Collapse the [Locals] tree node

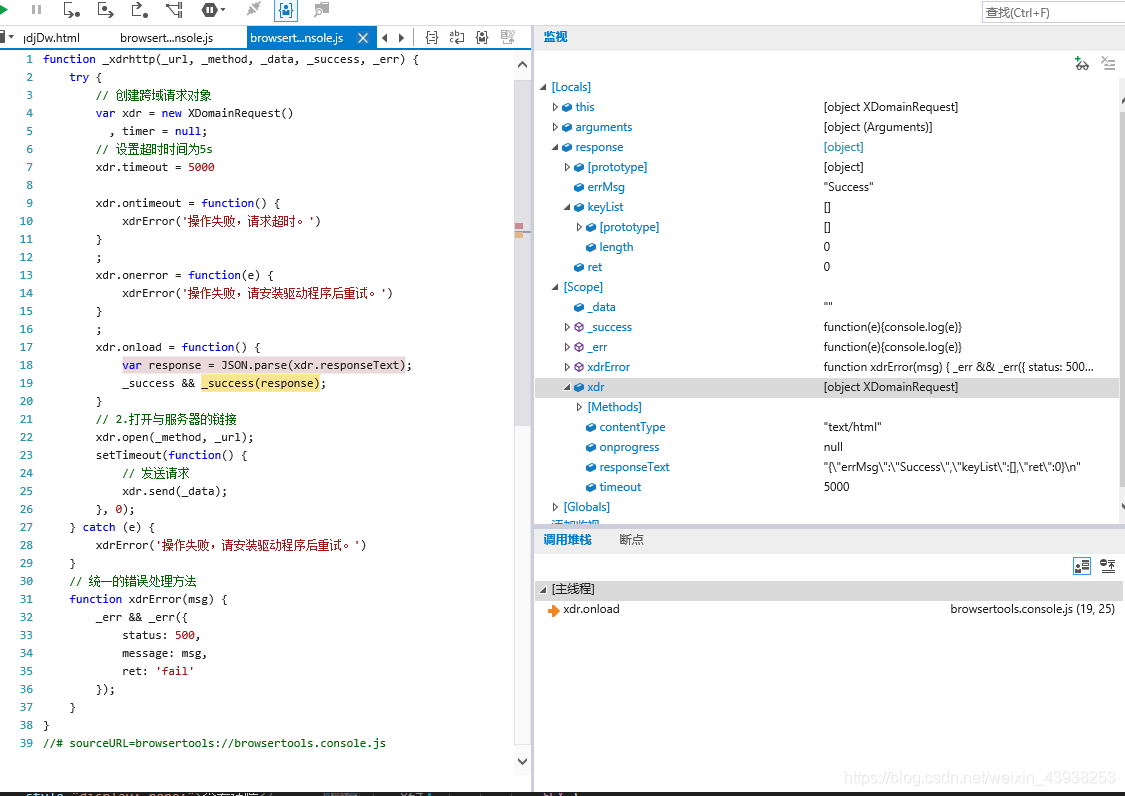(x=543, y=87)
